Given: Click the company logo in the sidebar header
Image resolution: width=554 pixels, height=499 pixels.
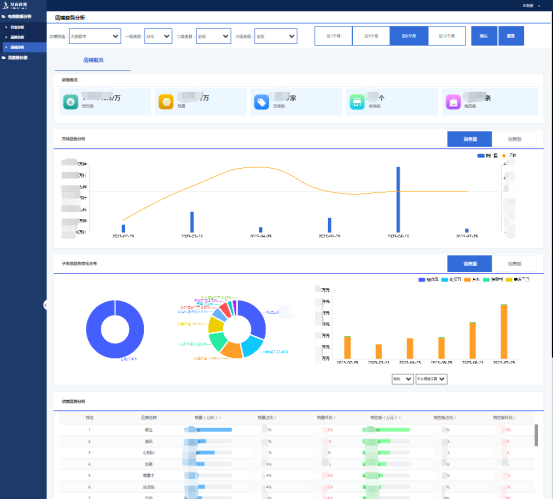Looking at the screenshot, I should tap(15, 5).
